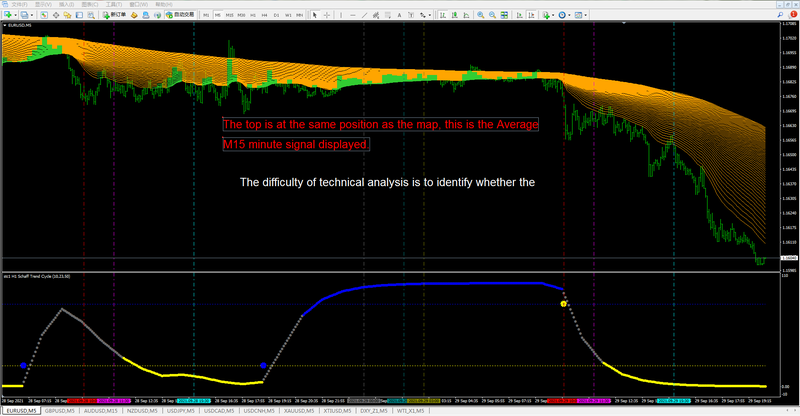
Task: Open the Data Window crosshair-circle icon
Action: tap(56, 15)
